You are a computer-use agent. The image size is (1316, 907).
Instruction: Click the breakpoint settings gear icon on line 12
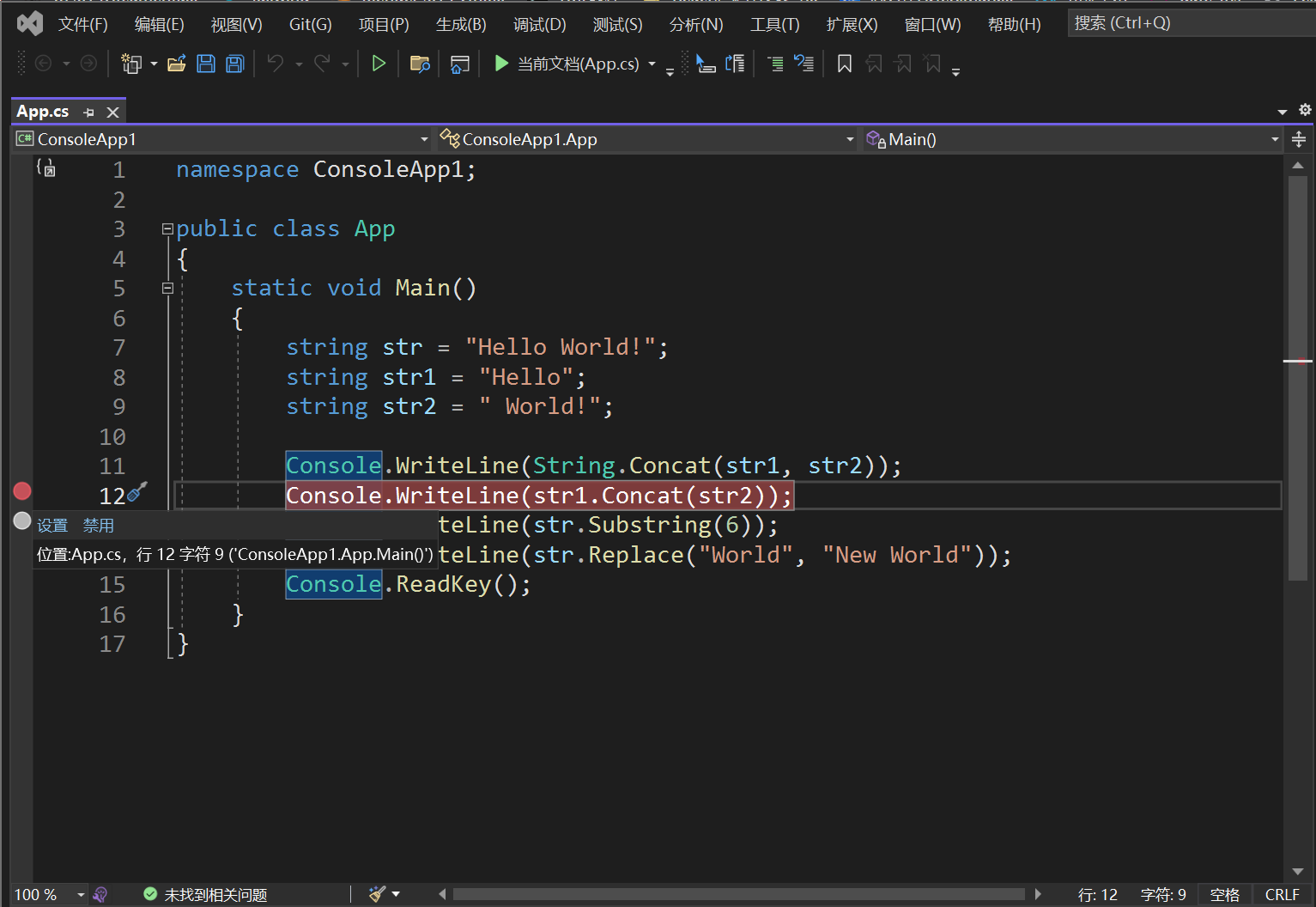click(x=136, y=492)
